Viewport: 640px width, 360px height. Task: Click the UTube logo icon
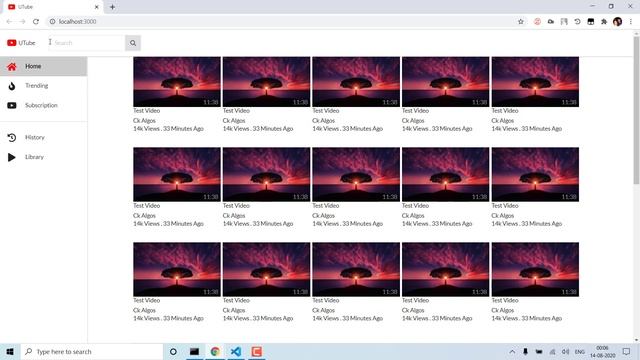(11, 43)
